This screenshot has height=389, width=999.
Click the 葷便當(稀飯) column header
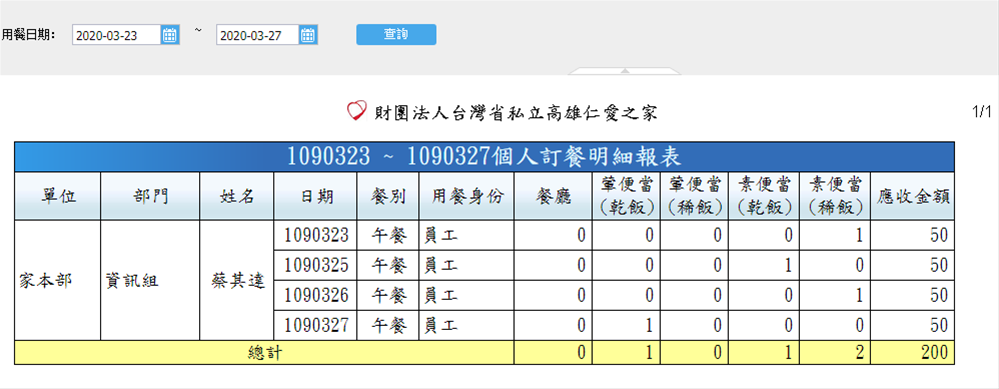(x=694, y=196)
